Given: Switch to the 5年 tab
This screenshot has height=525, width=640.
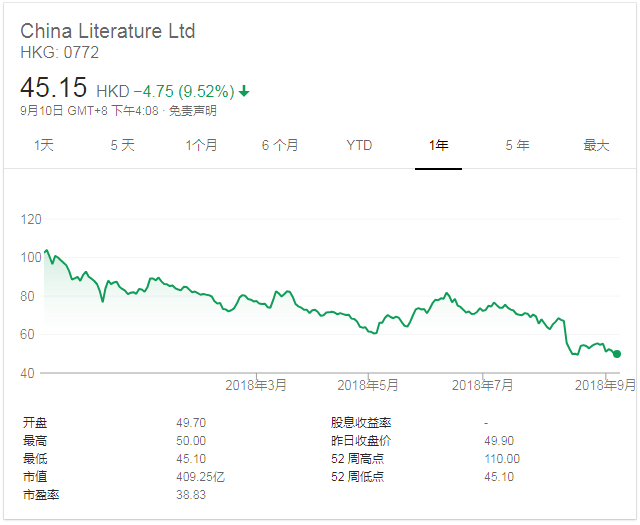Looking at the screenshot, I should pyautogui.click(x=517, y=145).
